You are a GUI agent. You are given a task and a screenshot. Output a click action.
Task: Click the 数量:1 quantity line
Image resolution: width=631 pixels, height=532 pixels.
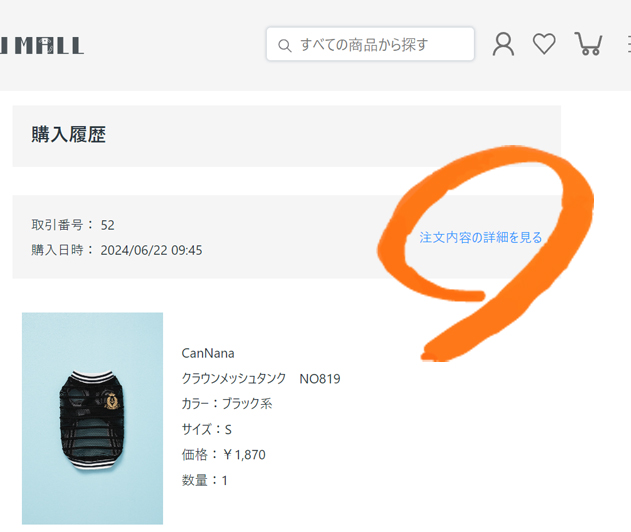click(204, 480)
